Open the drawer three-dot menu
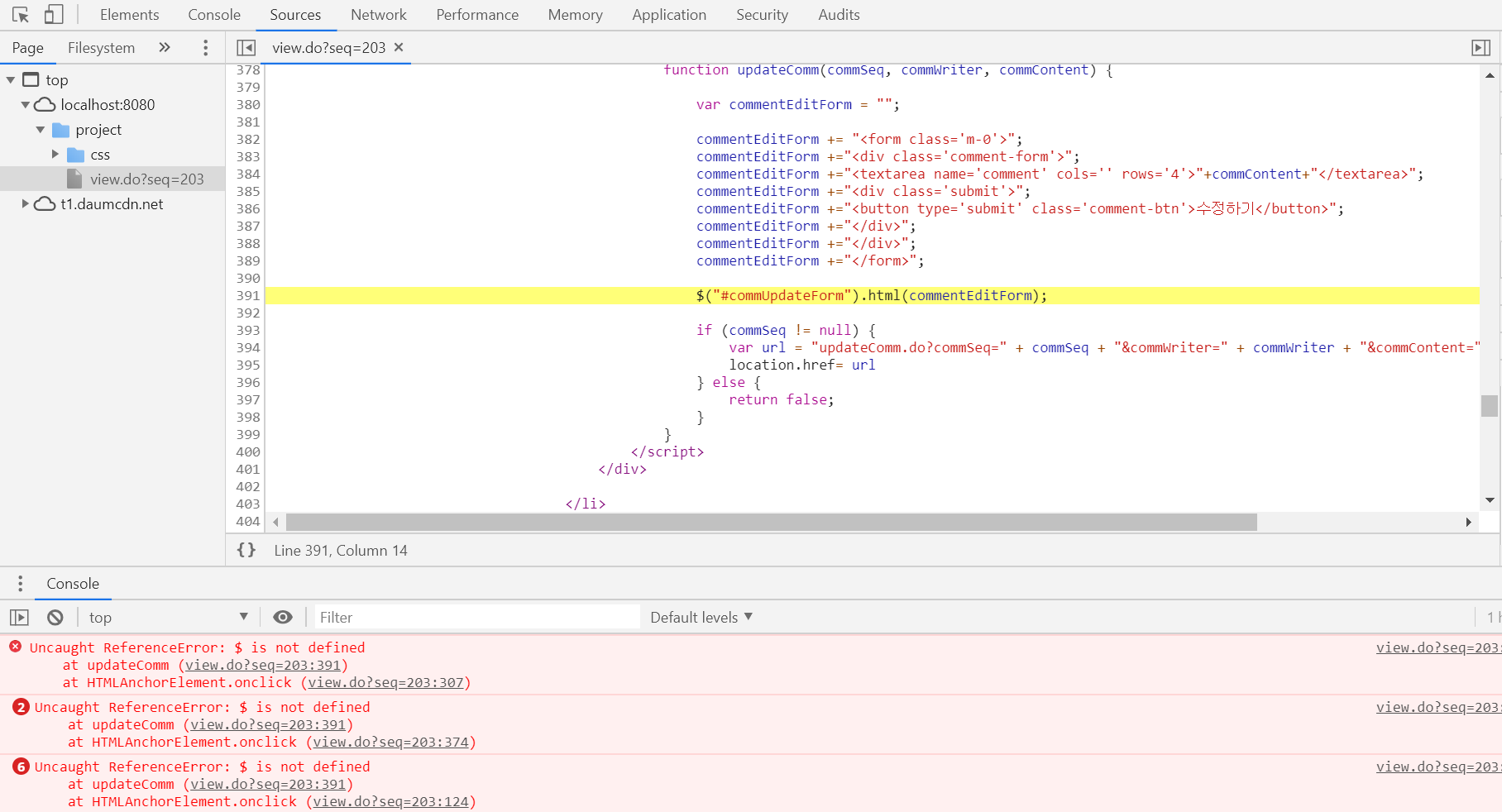The image size is (1502, 812). 21,584
